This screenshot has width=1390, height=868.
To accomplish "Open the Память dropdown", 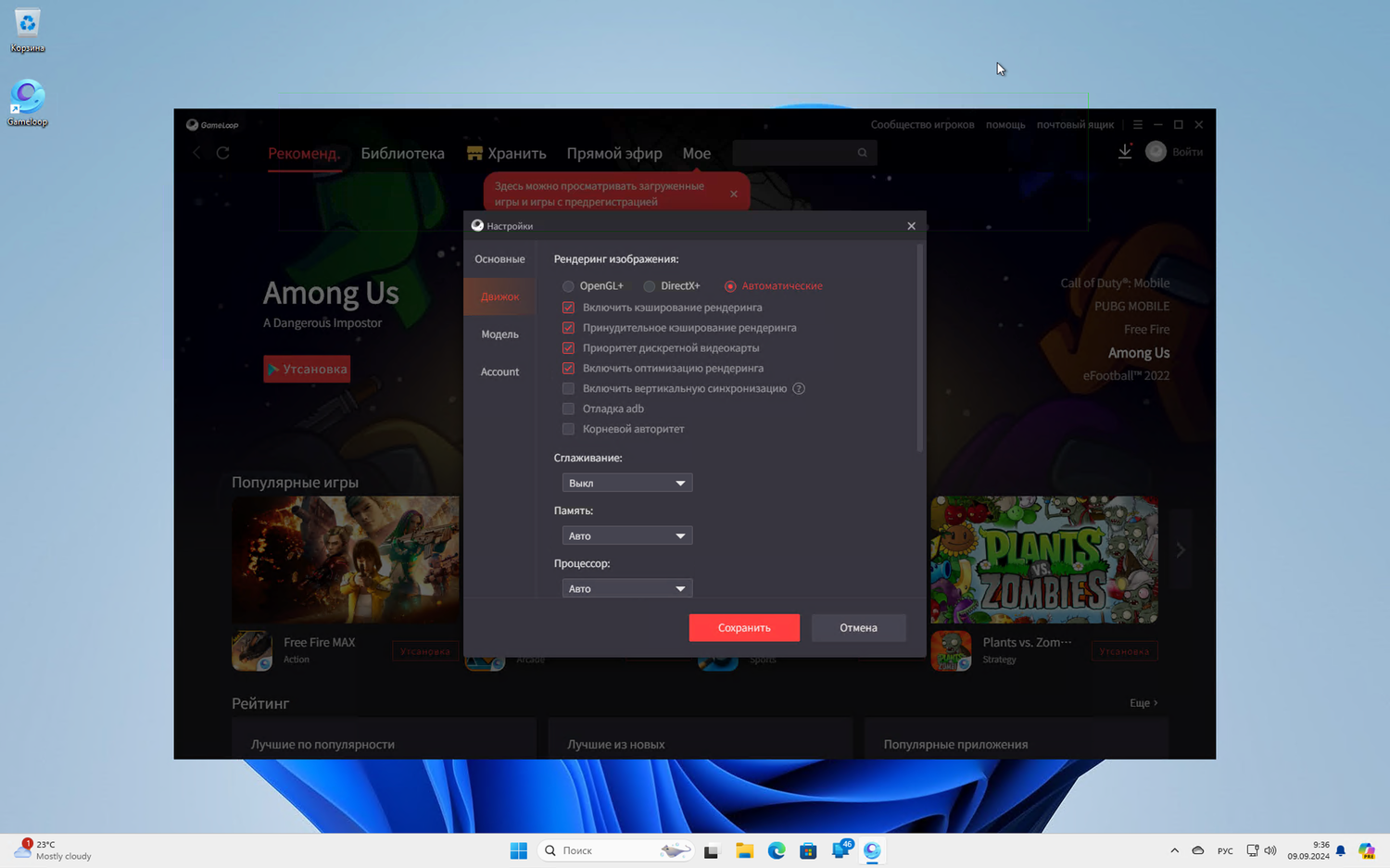I will pyautogui.click(x=627, y=535).
